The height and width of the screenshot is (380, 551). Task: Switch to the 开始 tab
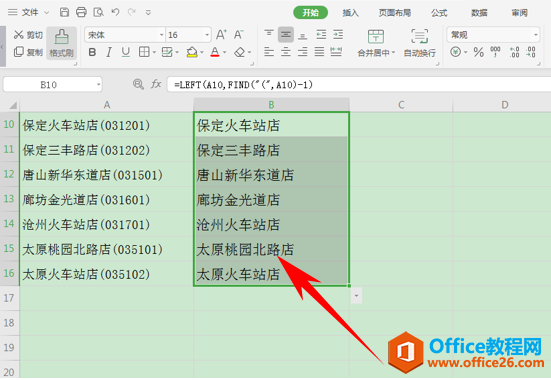(311, 13)
